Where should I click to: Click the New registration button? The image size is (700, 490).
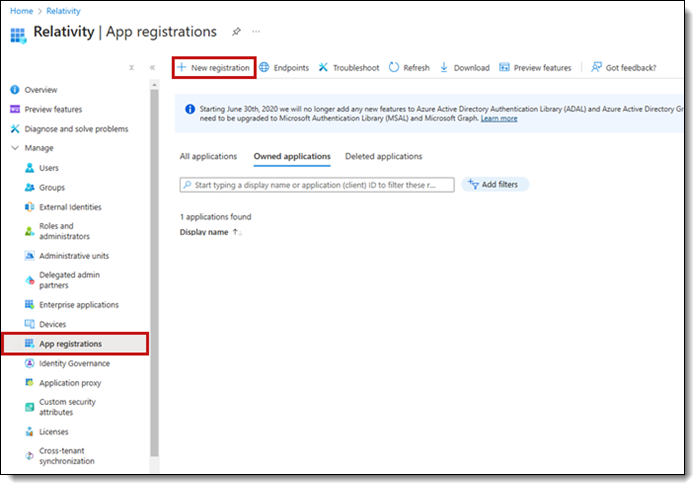coord(214,68)
